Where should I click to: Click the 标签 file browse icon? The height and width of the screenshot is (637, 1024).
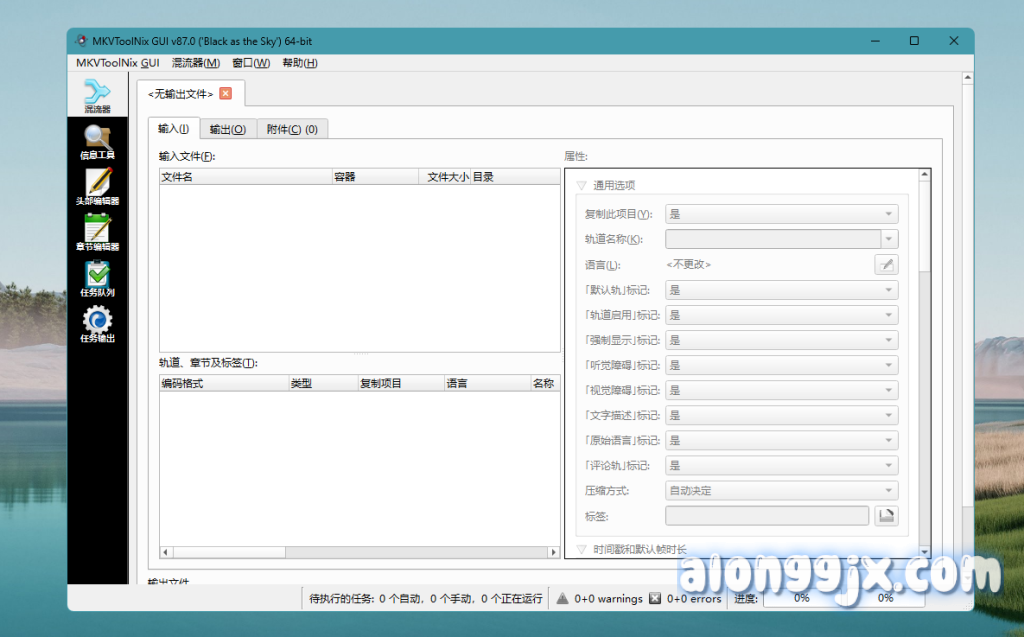[886, 516]
